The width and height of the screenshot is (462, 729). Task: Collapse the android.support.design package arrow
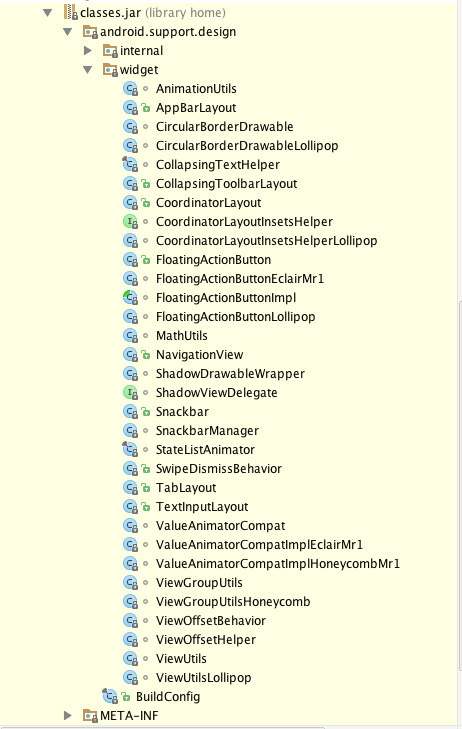click(x=68, y=32)
